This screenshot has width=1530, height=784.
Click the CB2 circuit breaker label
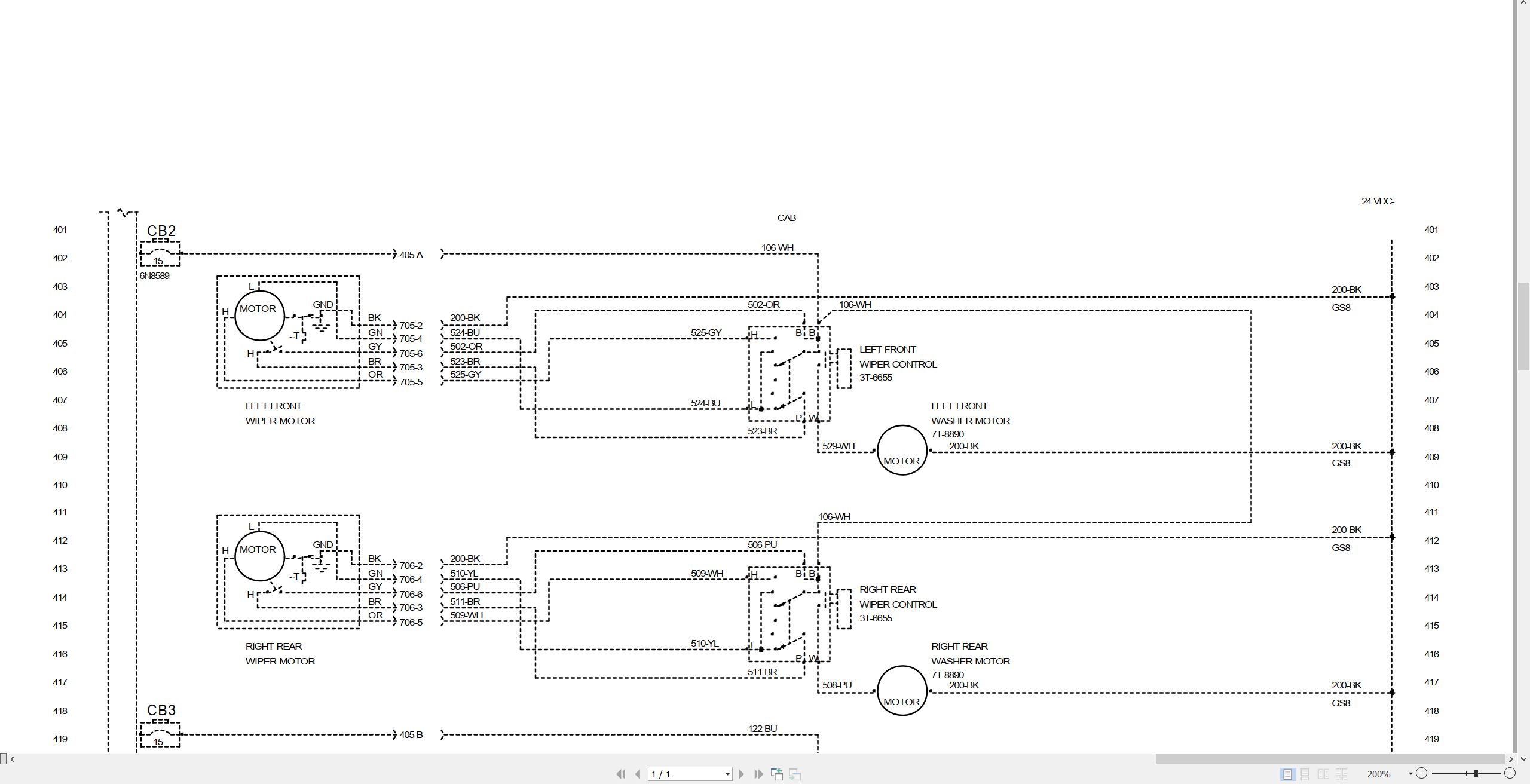click(161, 231)
